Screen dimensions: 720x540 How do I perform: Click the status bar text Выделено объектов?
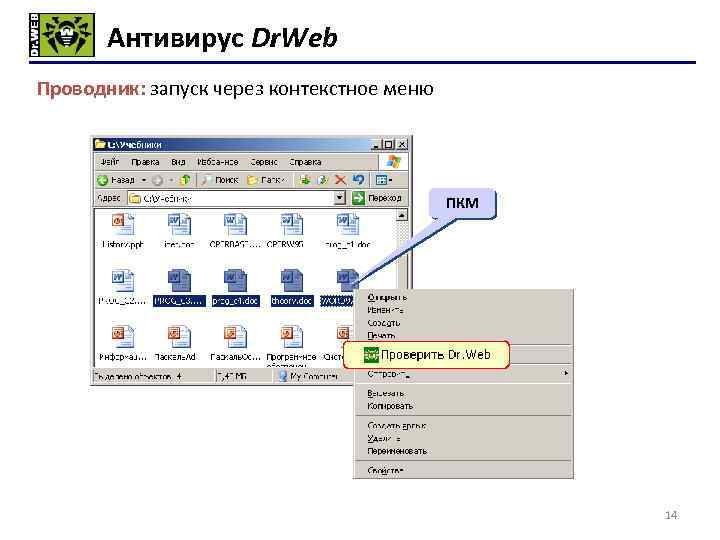[137, 377]
